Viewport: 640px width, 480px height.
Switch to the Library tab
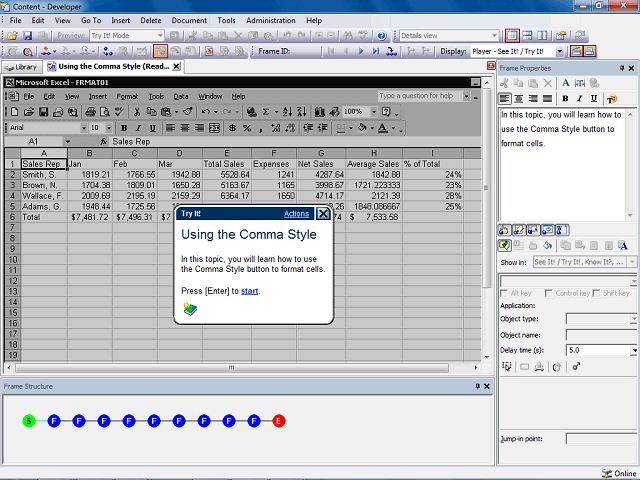[22, 67]
